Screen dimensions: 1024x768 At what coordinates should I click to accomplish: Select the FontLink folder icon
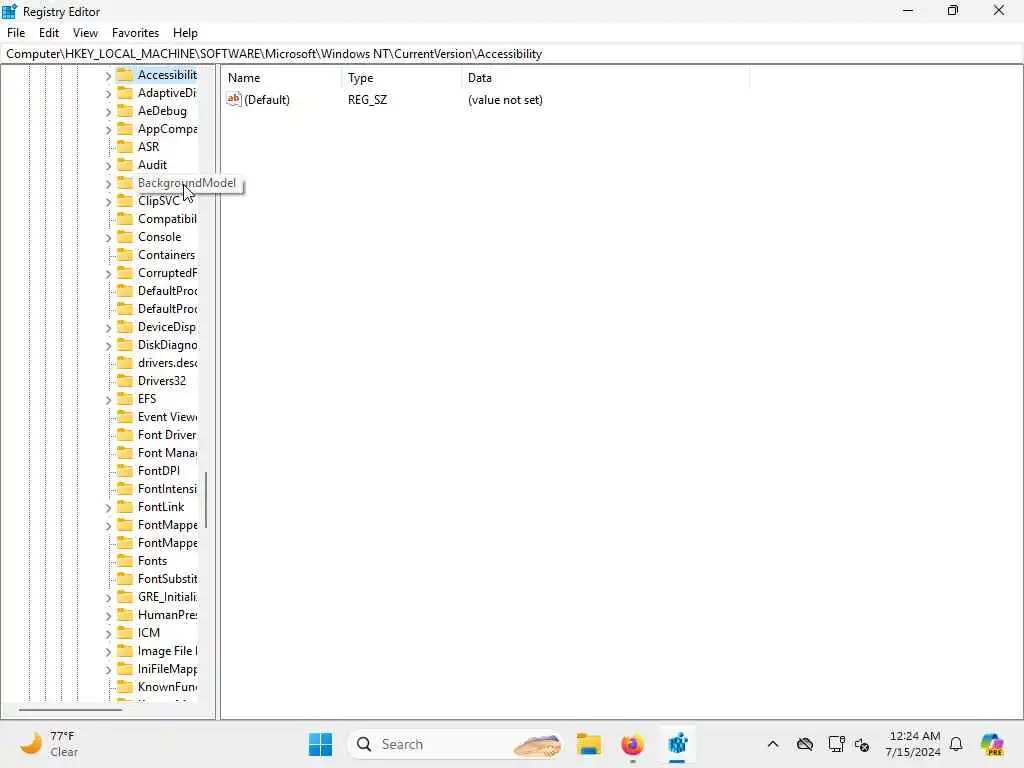(x=125, y=507)
